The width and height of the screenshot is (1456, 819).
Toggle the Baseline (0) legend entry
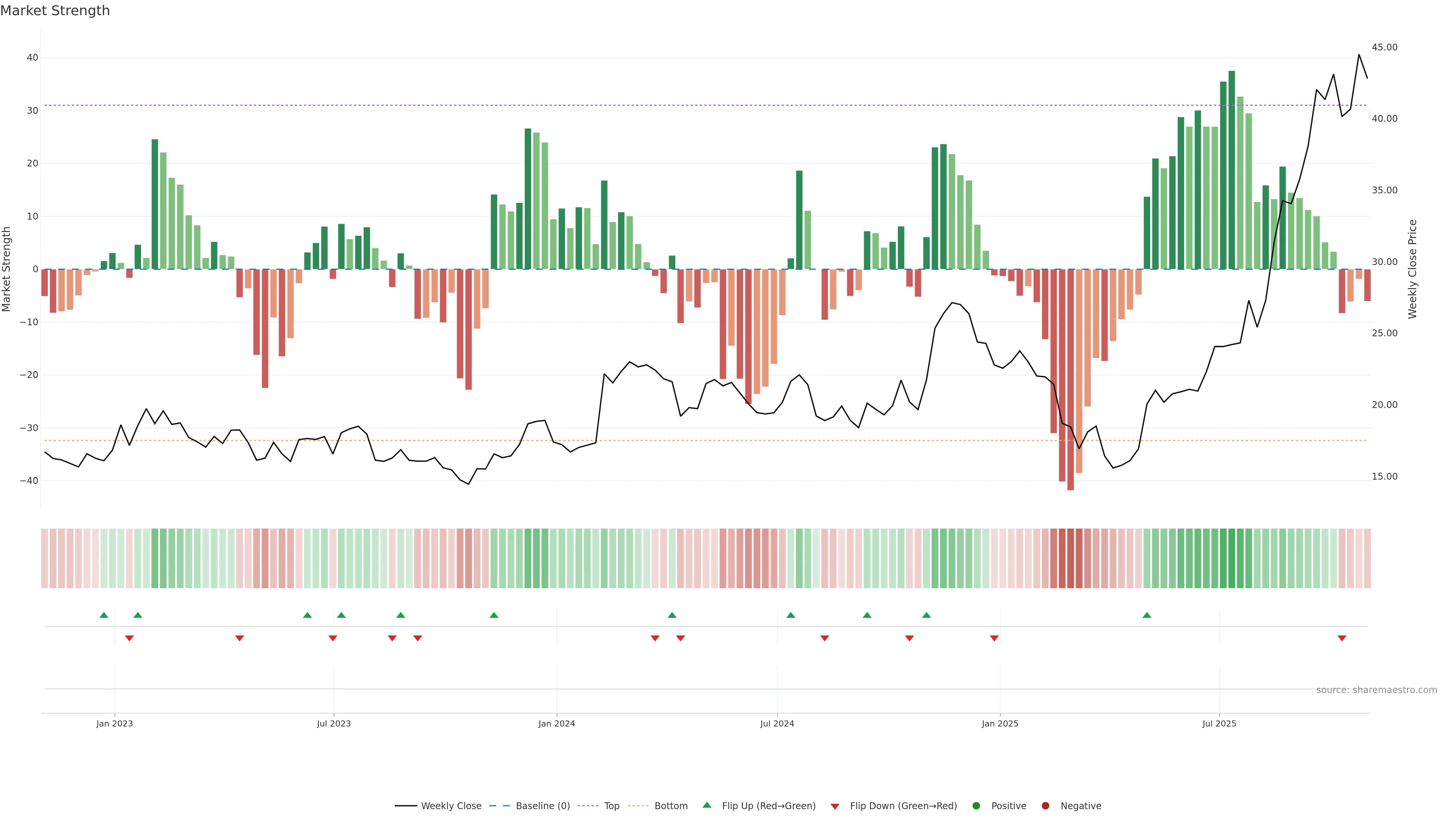tap(542, 805)
